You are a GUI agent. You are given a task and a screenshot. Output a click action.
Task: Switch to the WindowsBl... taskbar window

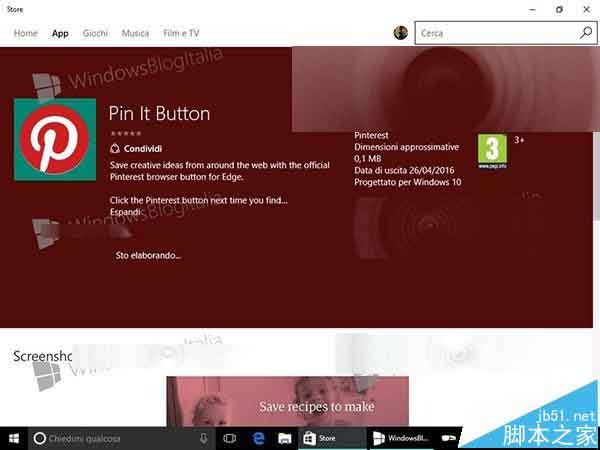coord(401,439)
